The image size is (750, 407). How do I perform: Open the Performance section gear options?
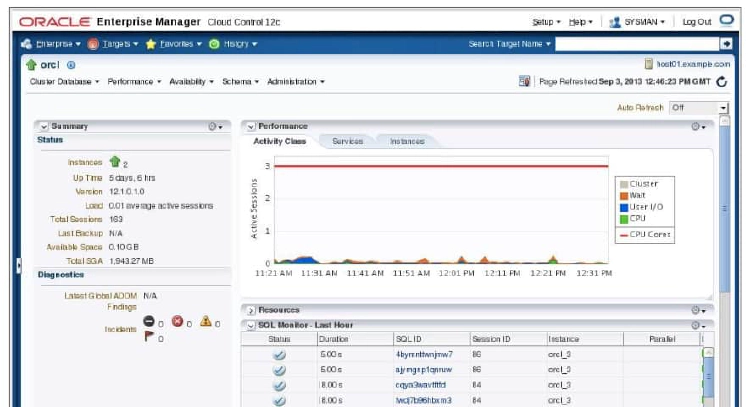698,127
